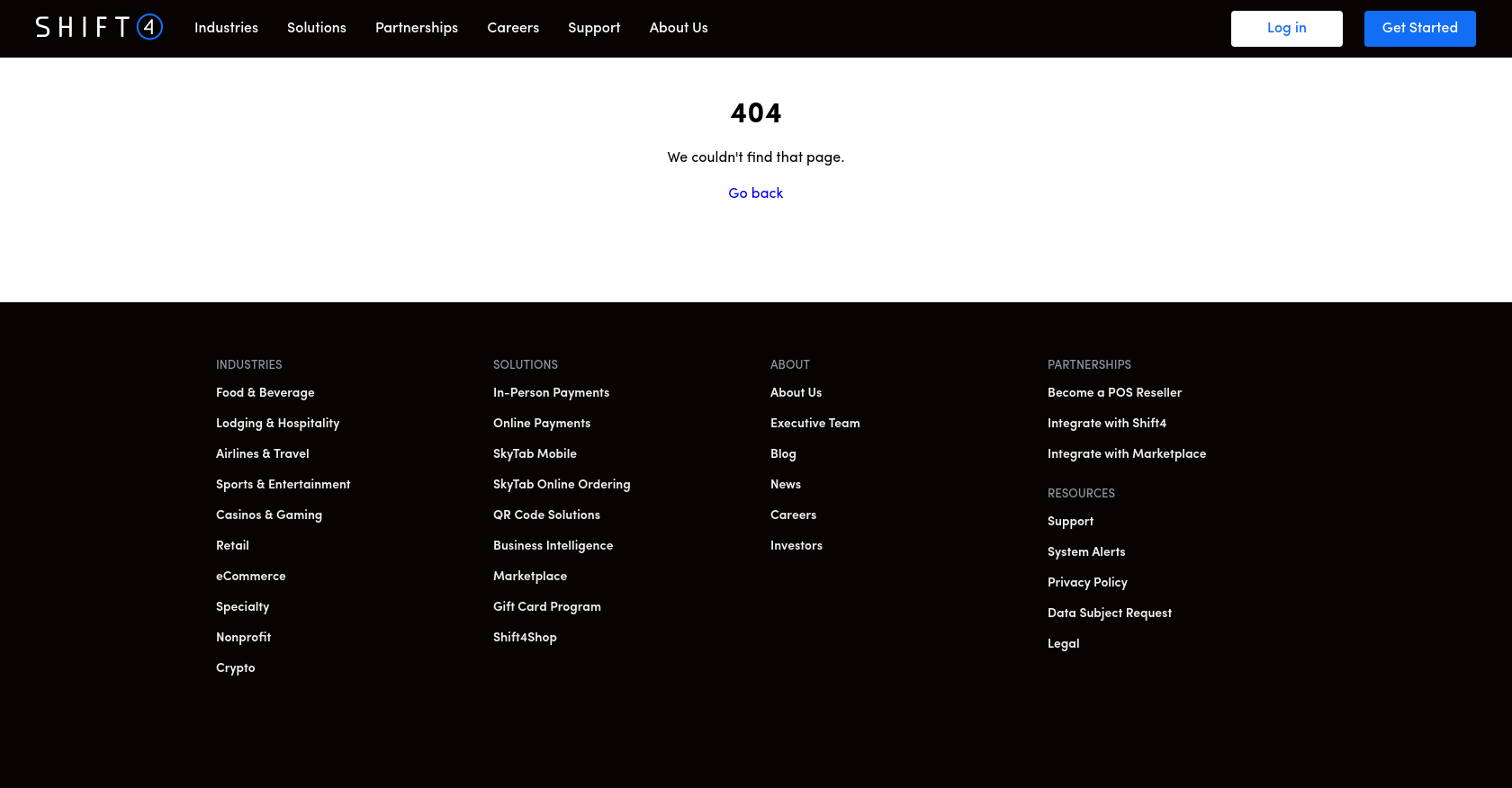Visit the Investors link
The image size is (1512, 788).
tap(796, 546)
